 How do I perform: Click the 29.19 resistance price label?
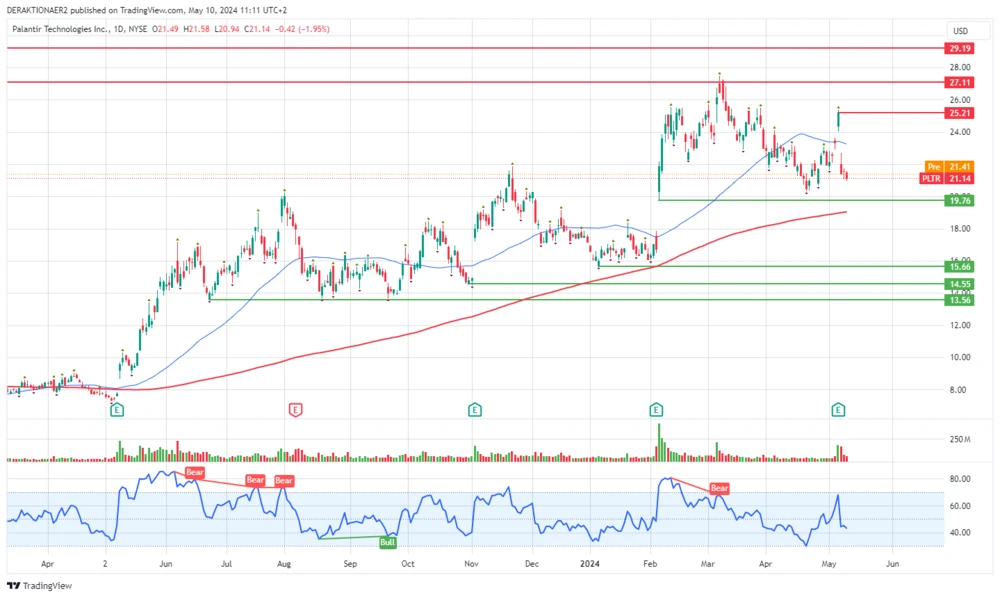click(x=957, y=46)
